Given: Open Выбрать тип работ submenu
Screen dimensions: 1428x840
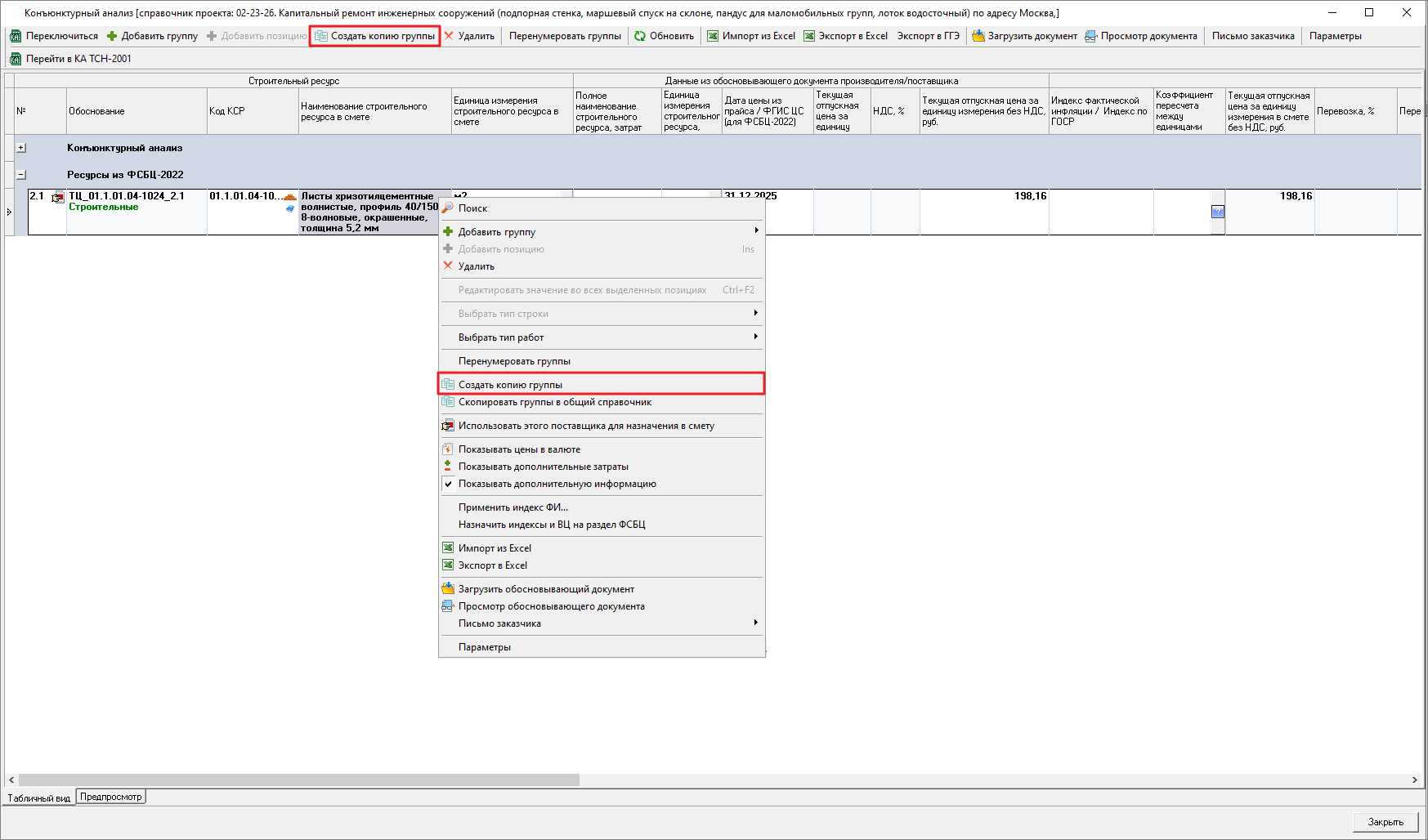Looking at the screenshot, I should (500, 337).
